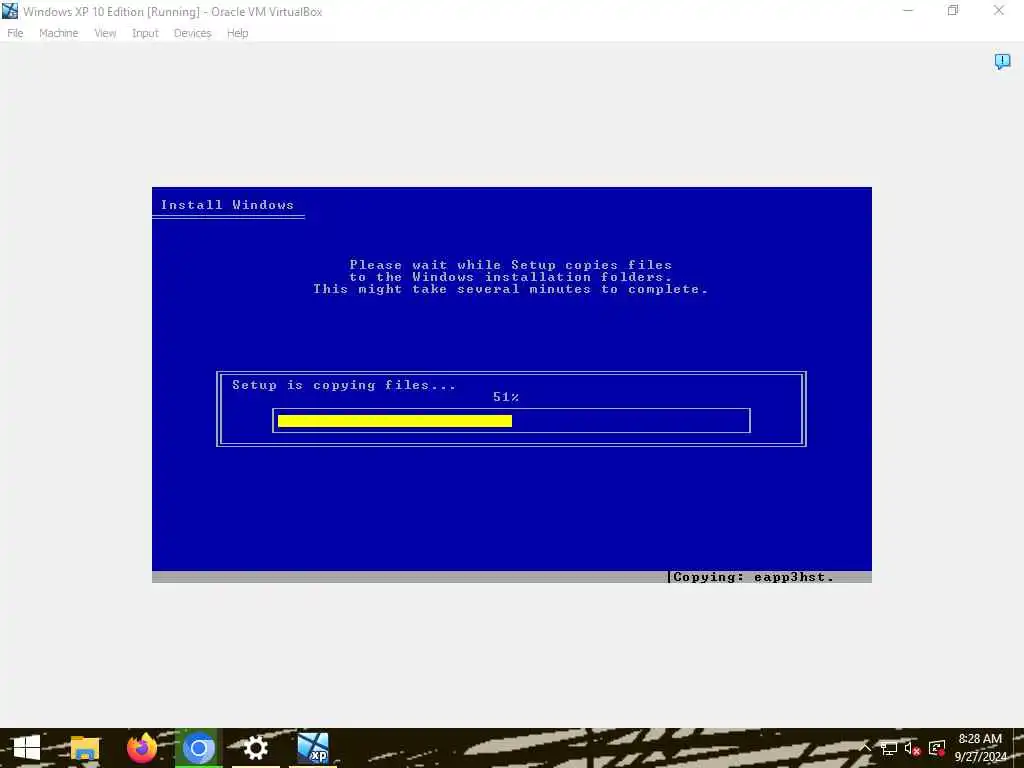This screenshot has width=1024, height=768.
Task: Launch Firefox from the taskbar
Action: (x=142, y=748)
